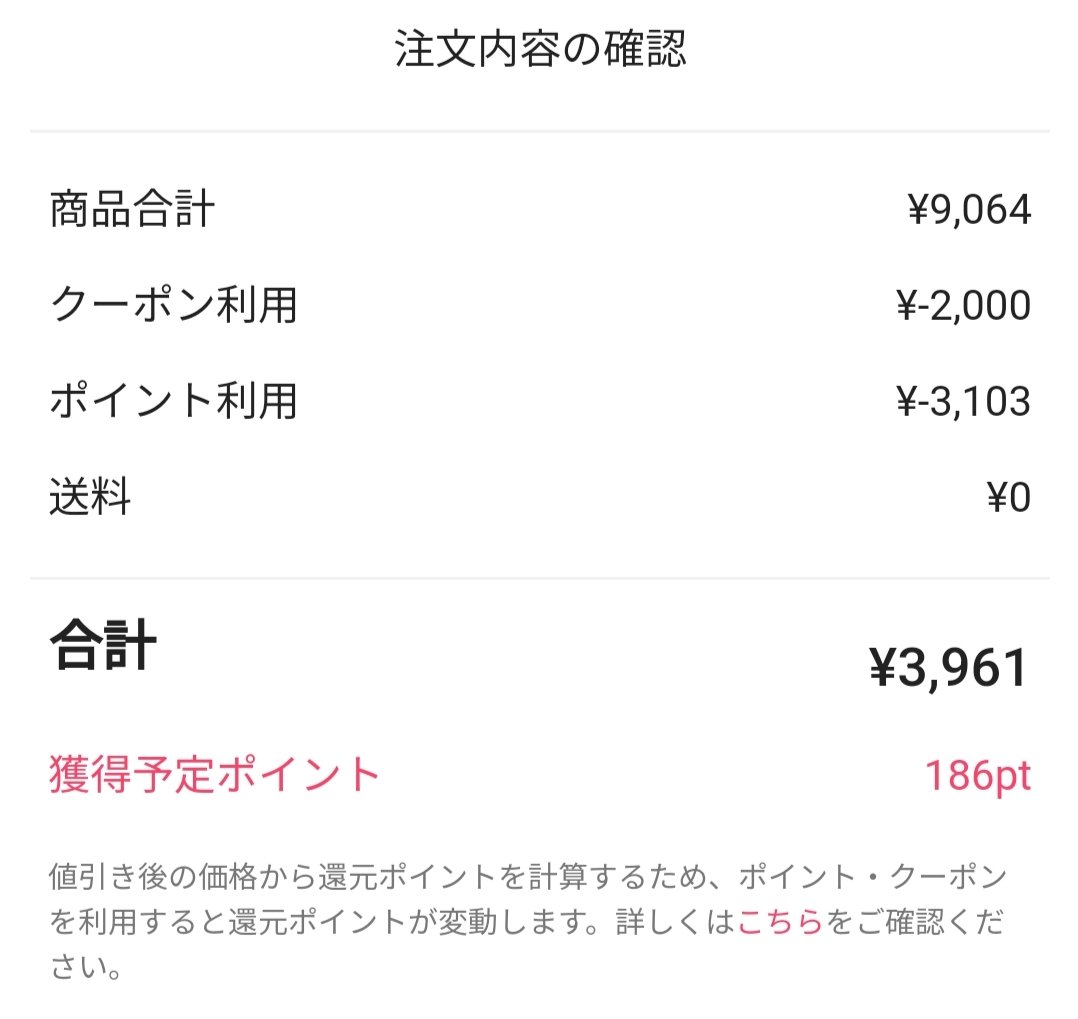The image size is (1078, 1019).
Task: Click ポイント・クーポン text in the note
Action: (x=872, y=877)
